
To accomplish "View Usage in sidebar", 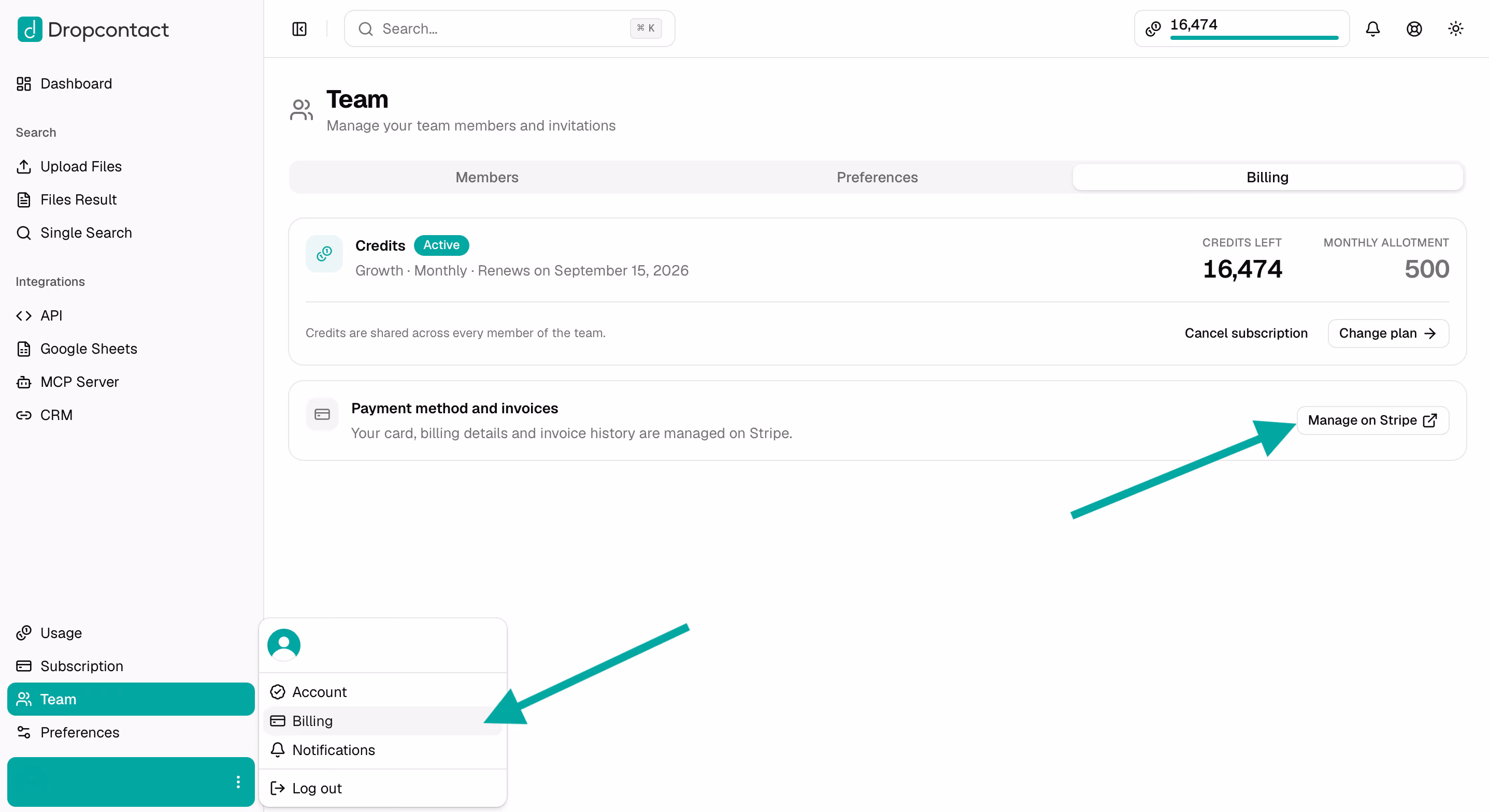I will point(131,633).
